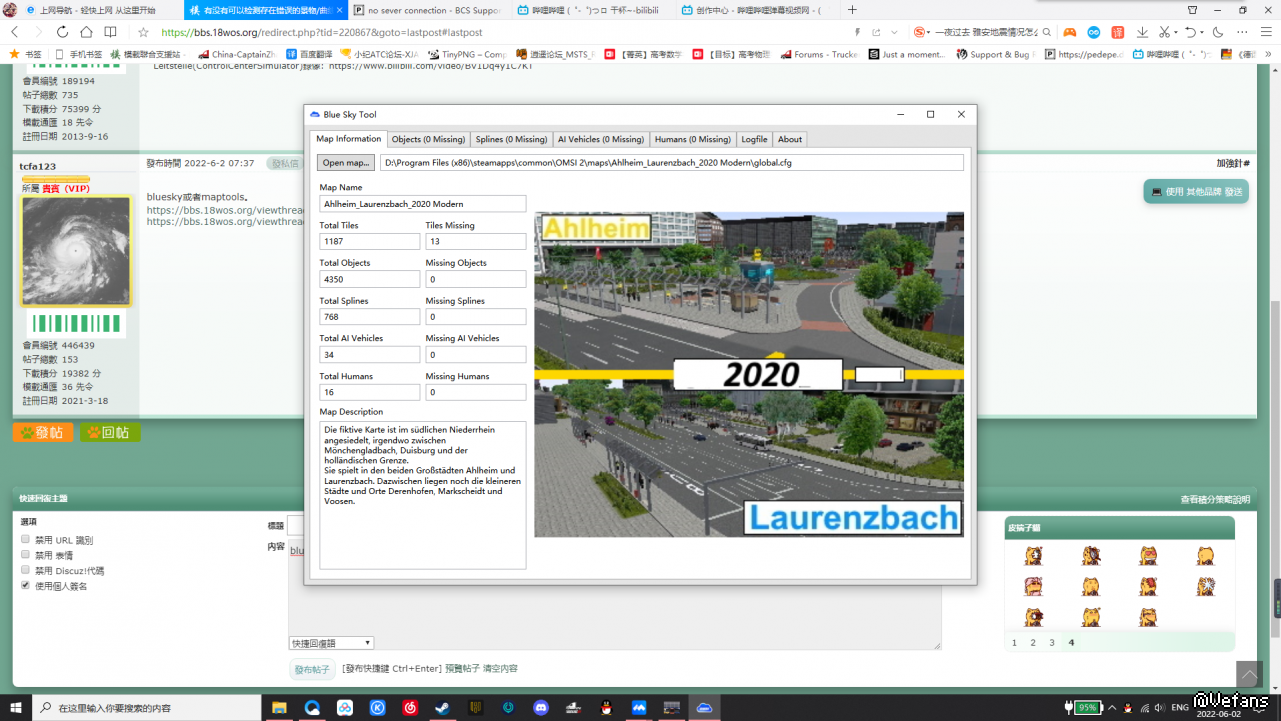
Task: Expand the 快捷回復語 dropdown
Action: (331, 643)
